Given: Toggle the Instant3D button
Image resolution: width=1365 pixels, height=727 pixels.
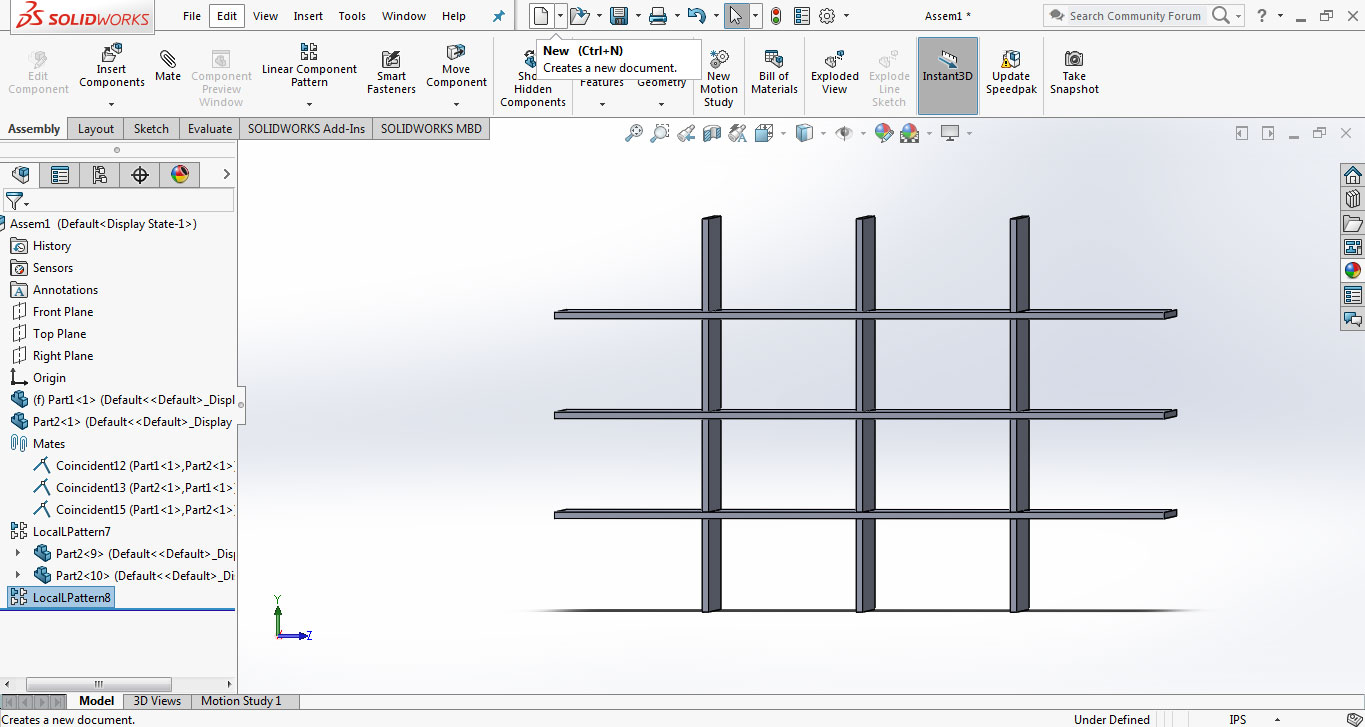Looking at the screenshot, I should pos(947,76).
